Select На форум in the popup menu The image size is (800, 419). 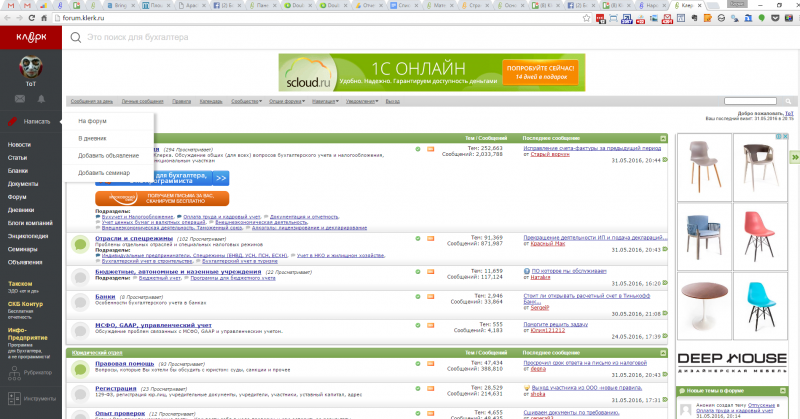coord(92,121)
